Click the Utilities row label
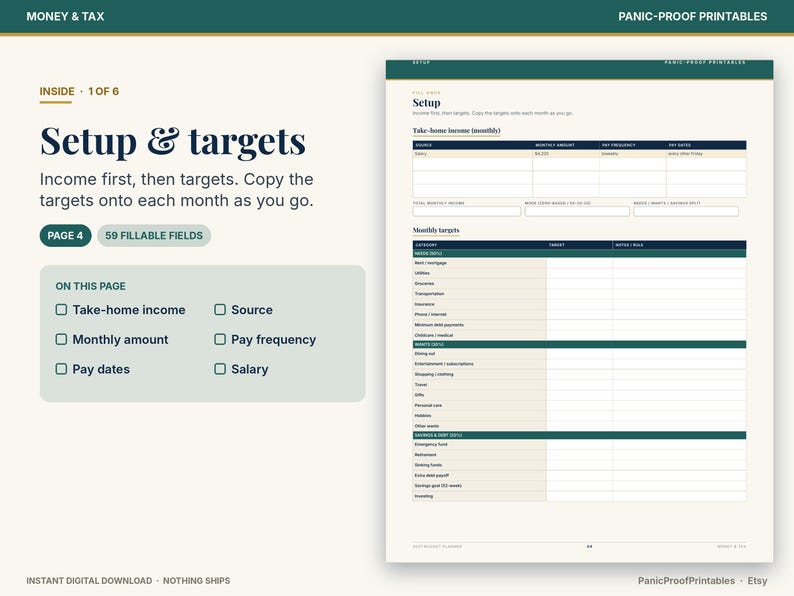Screen dimensions: 794x596 422,273
